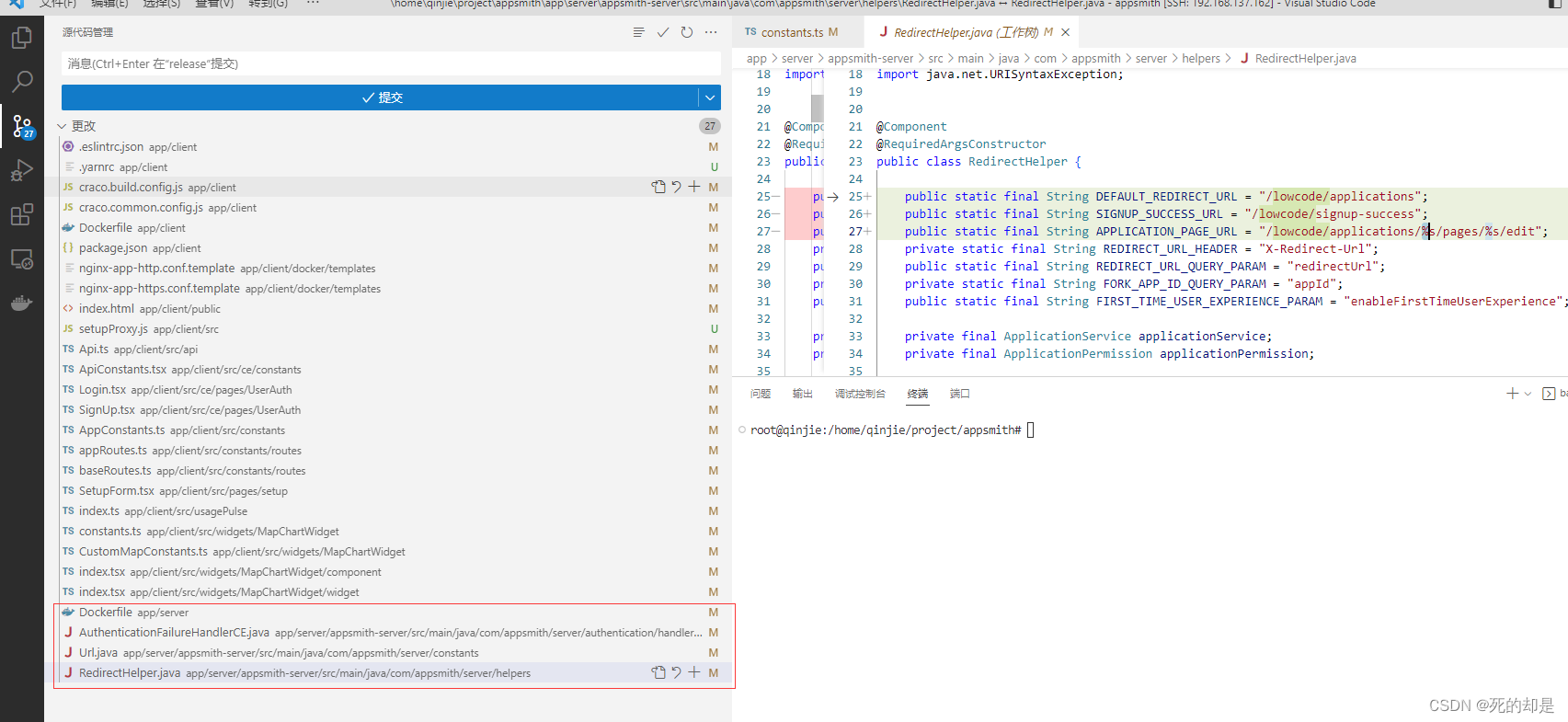Switch to 输出 output panel tab
1568x722 pixels.
click(x=803, y=394)
